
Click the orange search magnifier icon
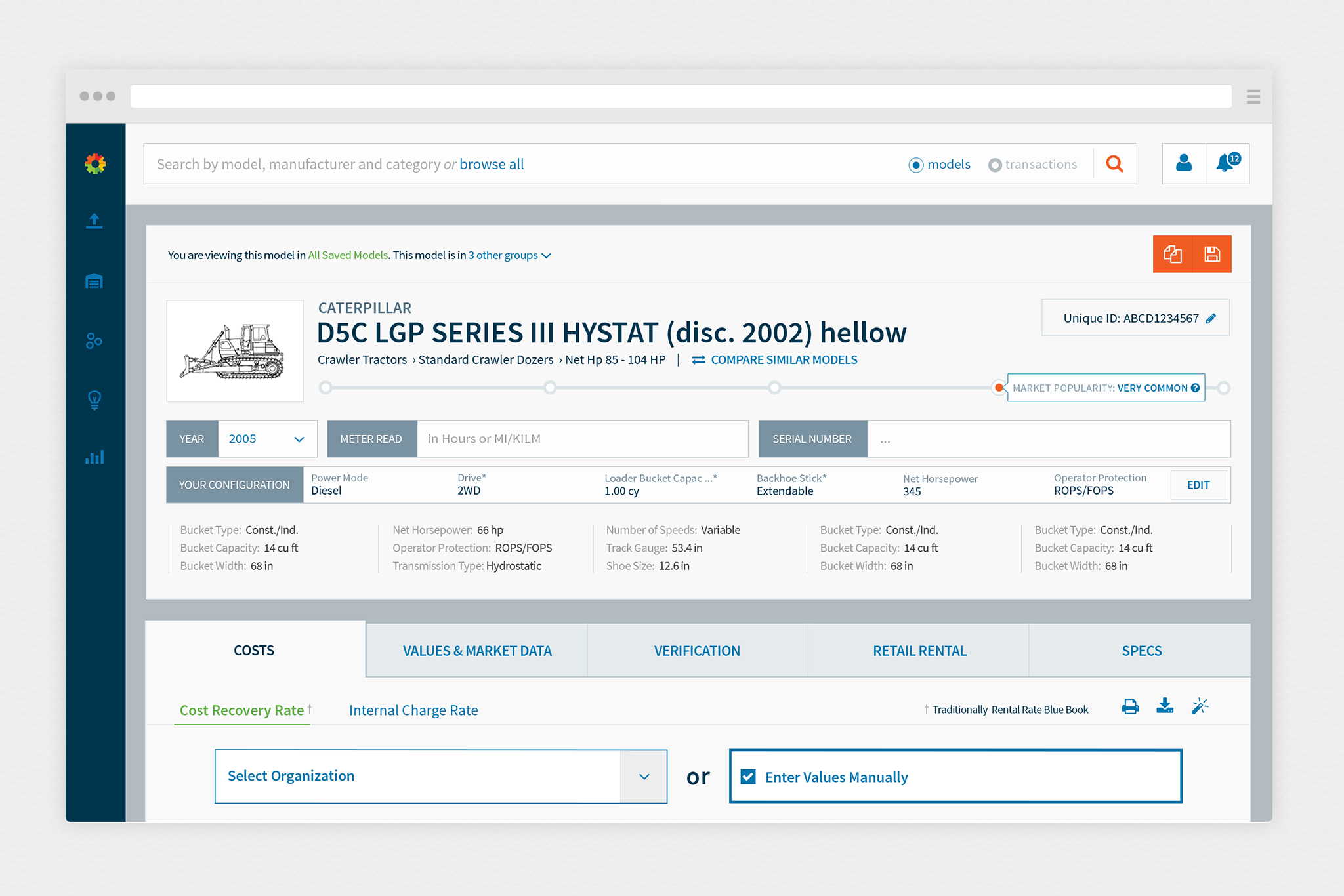(x=1114, y=164)
